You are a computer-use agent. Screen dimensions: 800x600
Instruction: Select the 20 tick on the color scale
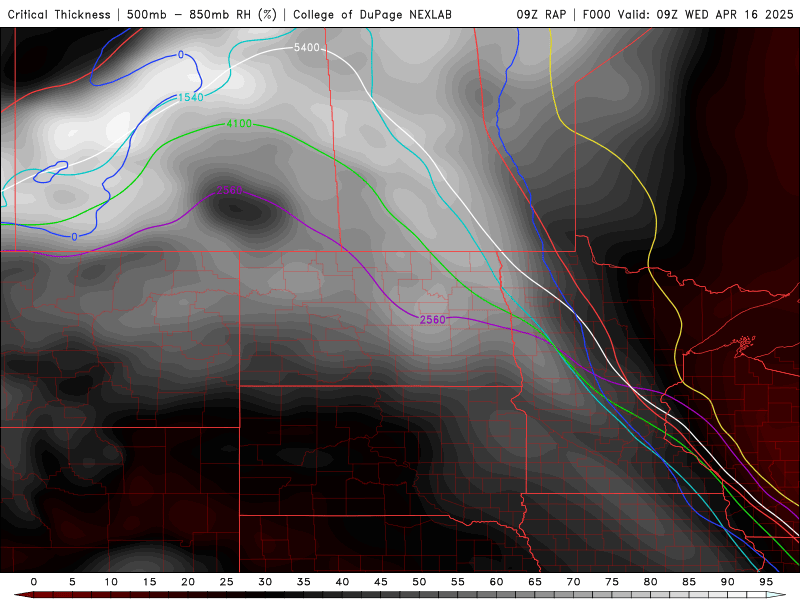(x=188, y=582)
